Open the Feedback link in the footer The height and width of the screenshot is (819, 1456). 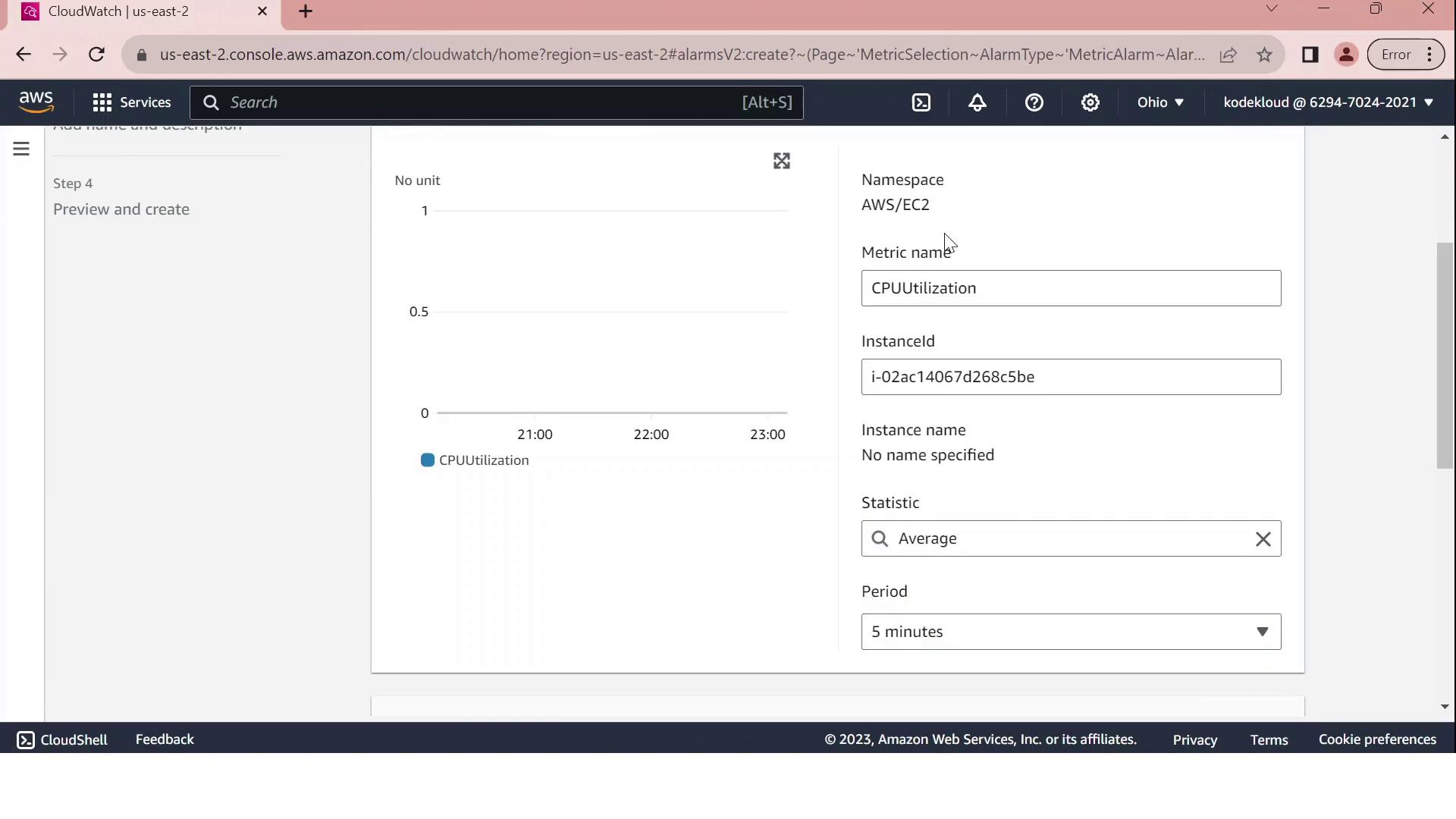[x=165, y=739]
